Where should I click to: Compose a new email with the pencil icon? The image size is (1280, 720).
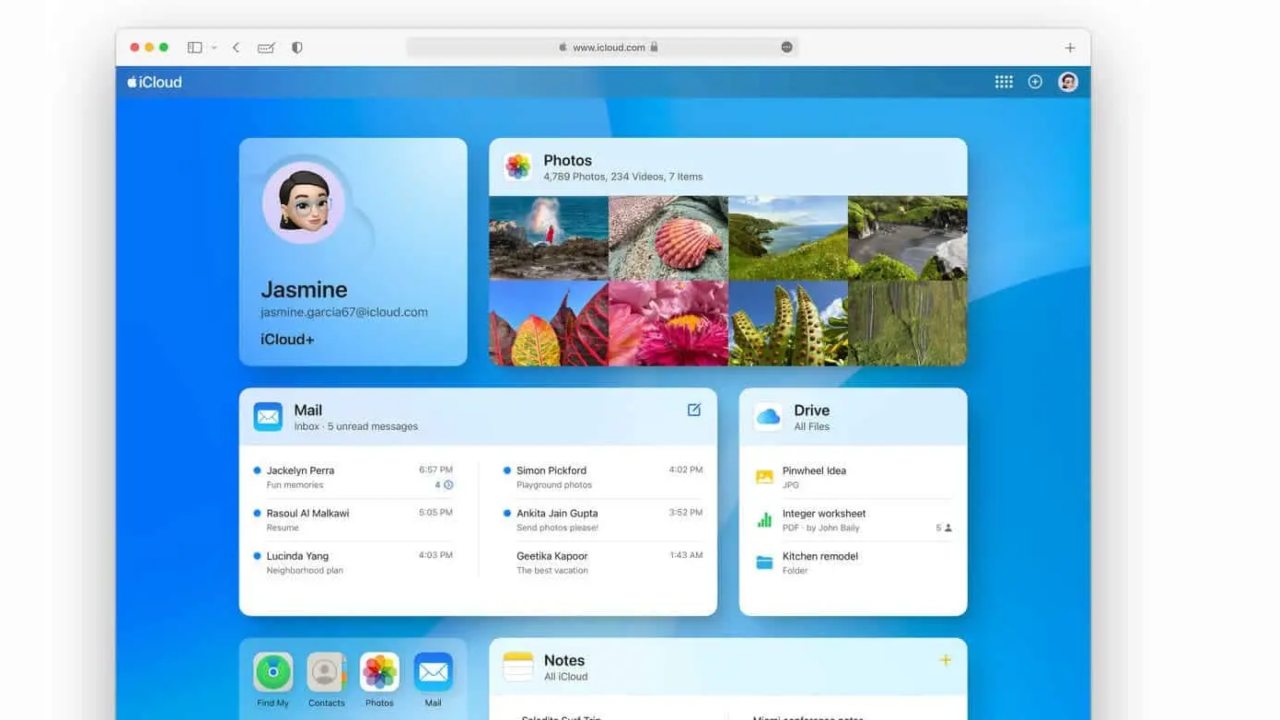[694, 410]
